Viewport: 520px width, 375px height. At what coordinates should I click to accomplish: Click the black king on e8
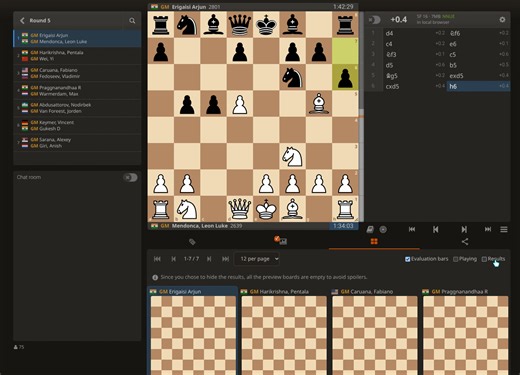point(266,25)
